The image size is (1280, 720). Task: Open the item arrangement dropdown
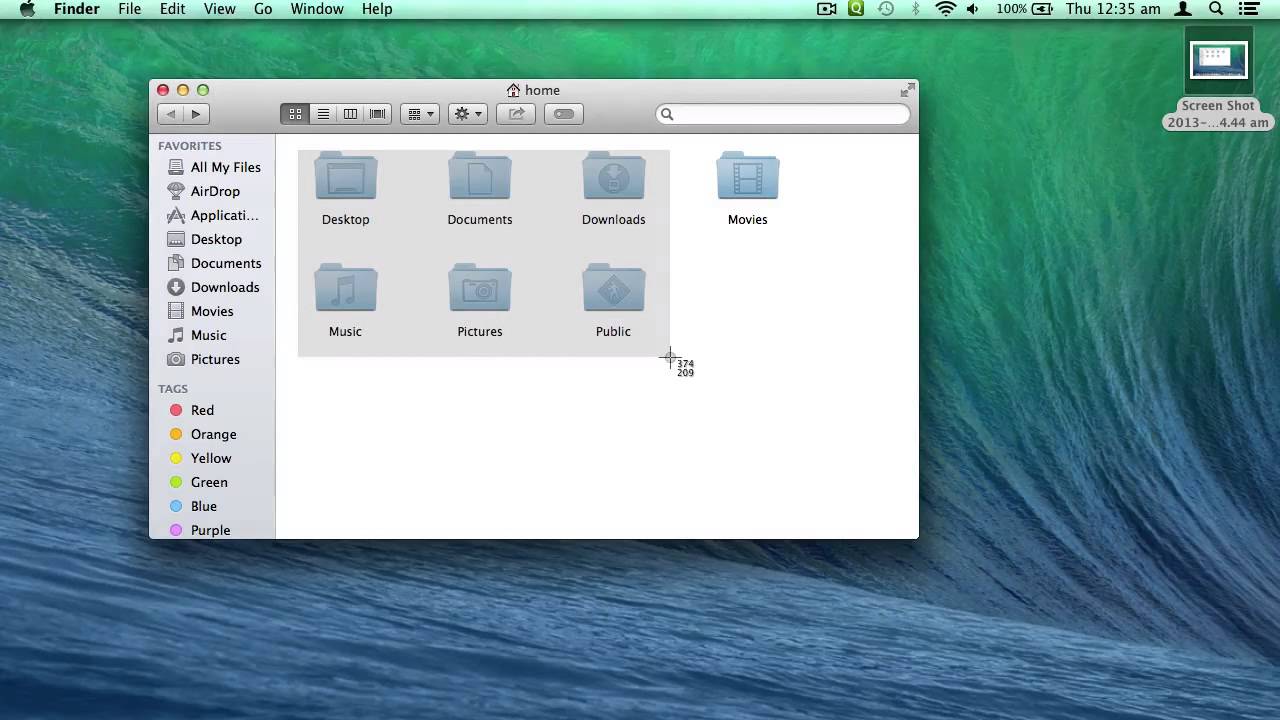coord(420,114)
